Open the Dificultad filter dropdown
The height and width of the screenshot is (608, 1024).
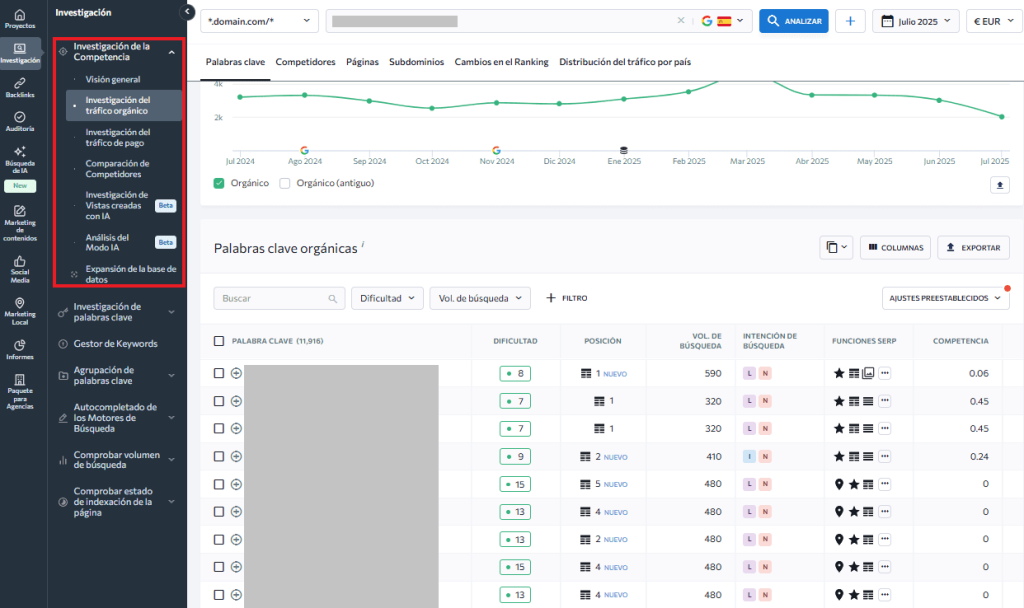click(x=387, y=298)
